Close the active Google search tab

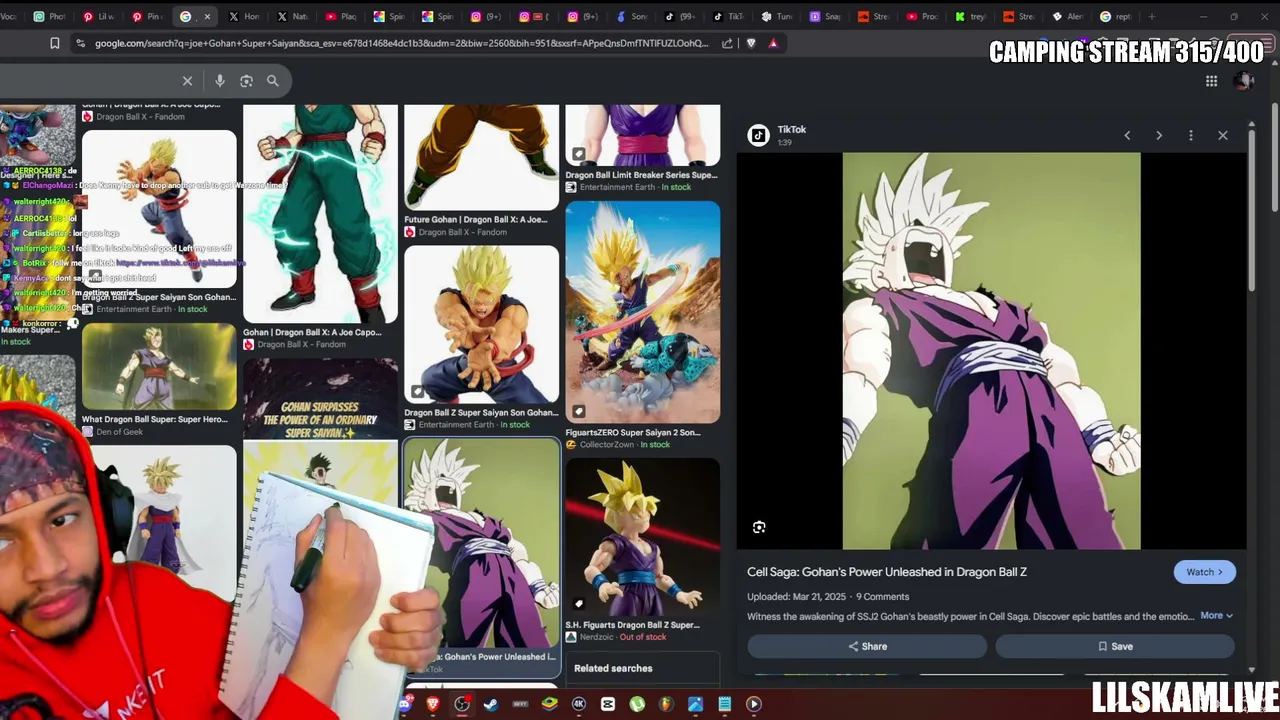[207, 17]
